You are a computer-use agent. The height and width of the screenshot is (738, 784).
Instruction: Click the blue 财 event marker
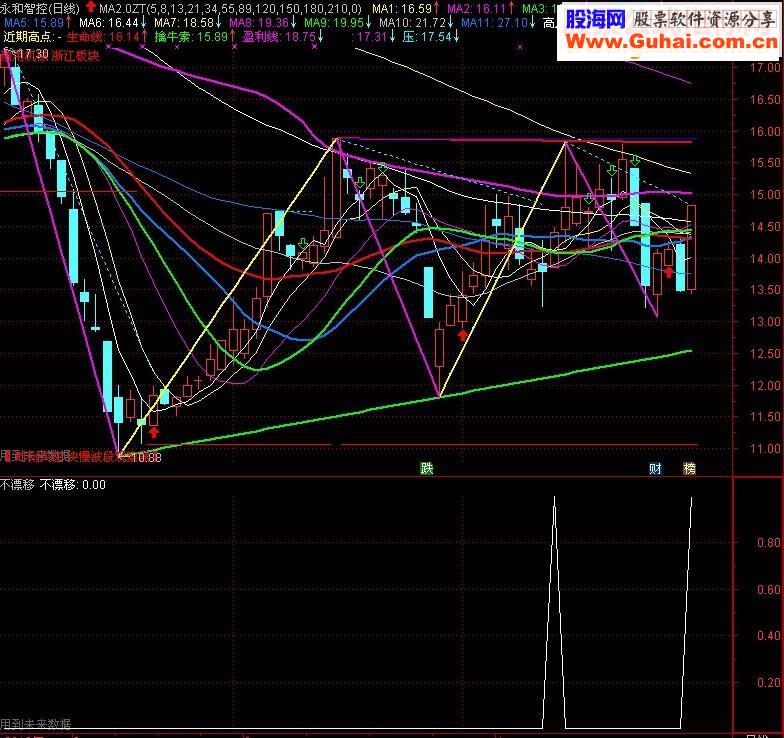655,468
